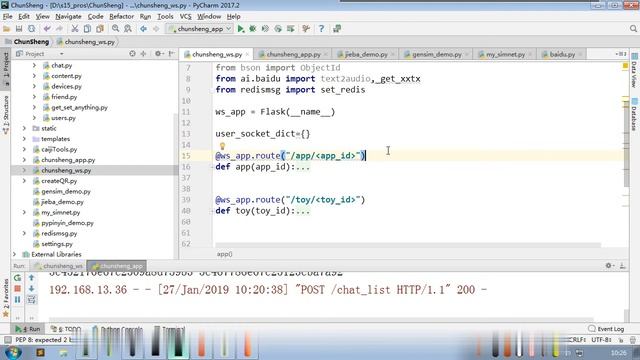This screenshot has width=640, height=360.
Task: Click the Run with Coverage icon
Action: pyautogui.click(x=265, y=29)
